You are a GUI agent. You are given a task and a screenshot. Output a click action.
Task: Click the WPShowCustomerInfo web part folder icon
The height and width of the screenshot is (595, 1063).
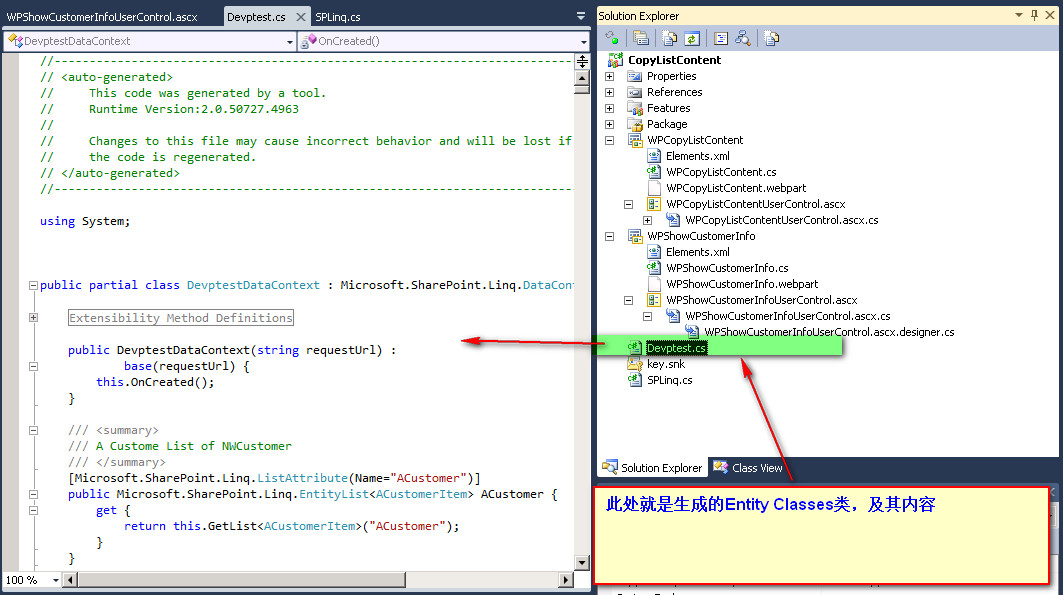click(635, 236)
